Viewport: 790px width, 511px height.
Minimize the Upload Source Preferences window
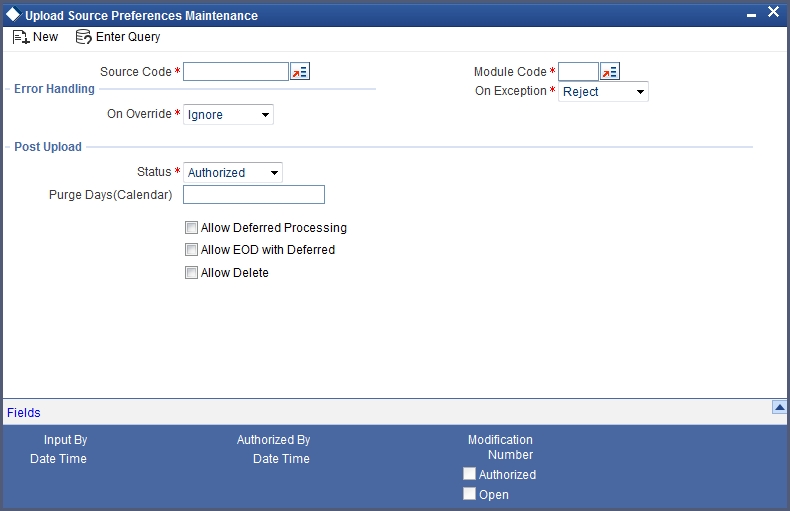751,16
